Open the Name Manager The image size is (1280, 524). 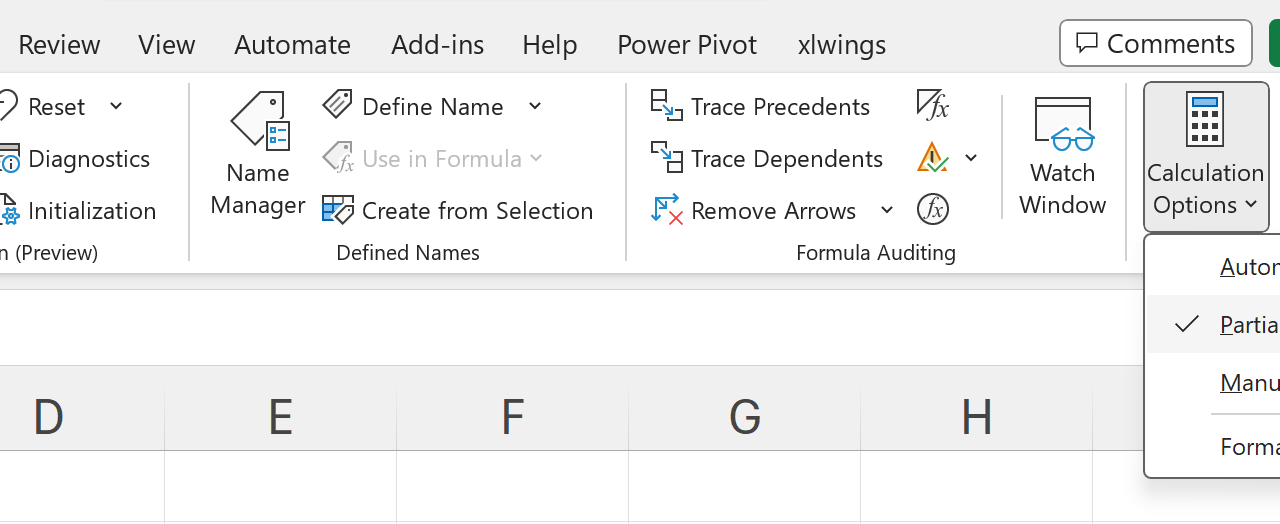[x=259, y=155]
